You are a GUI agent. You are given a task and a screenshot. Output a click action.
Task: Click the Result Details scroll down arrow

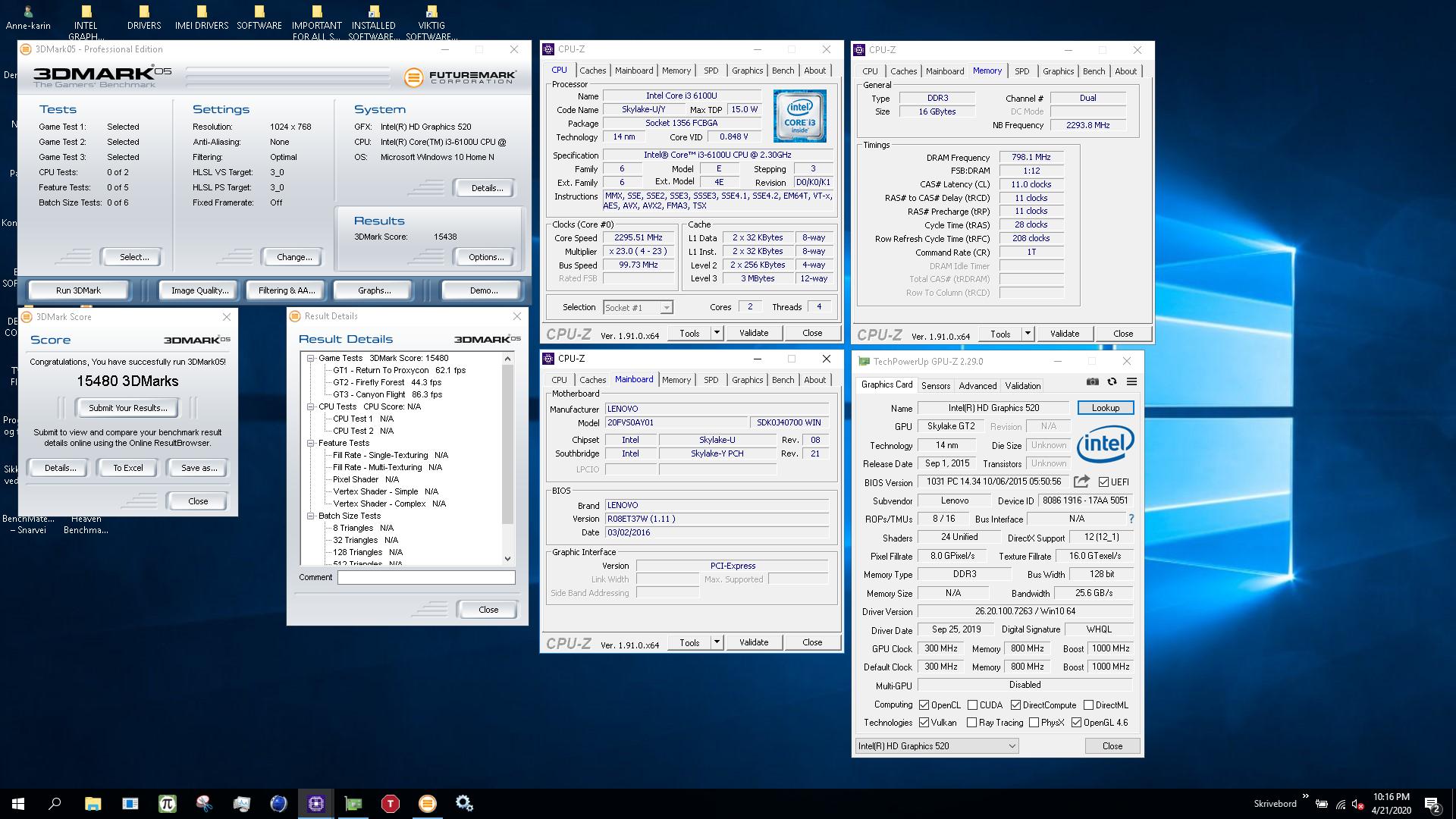[x=507, y=559]
